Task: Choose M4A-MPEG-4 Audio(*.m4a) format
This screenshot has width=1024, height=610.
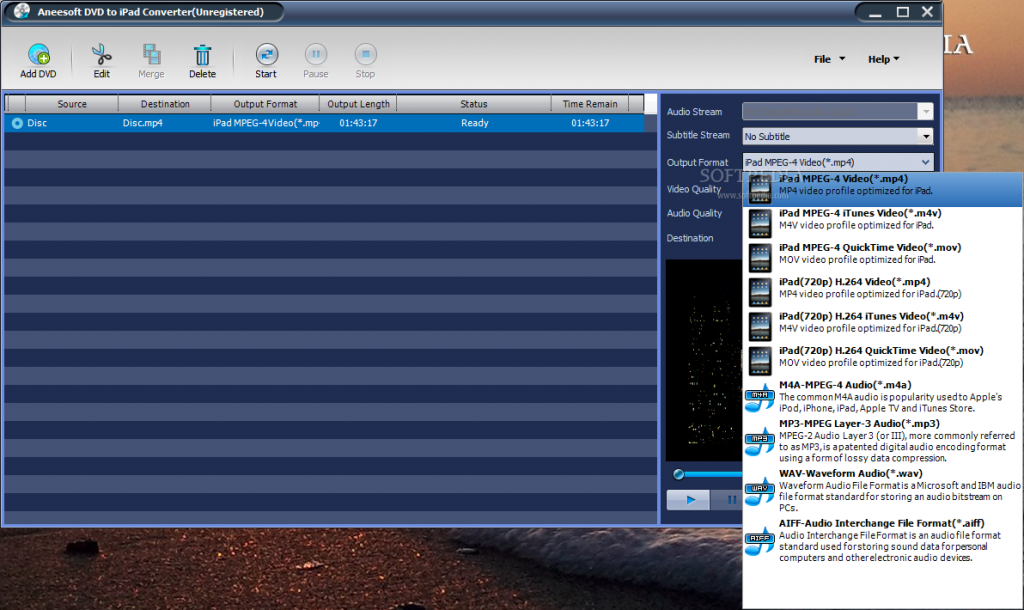Action: [x=883, y=396]
